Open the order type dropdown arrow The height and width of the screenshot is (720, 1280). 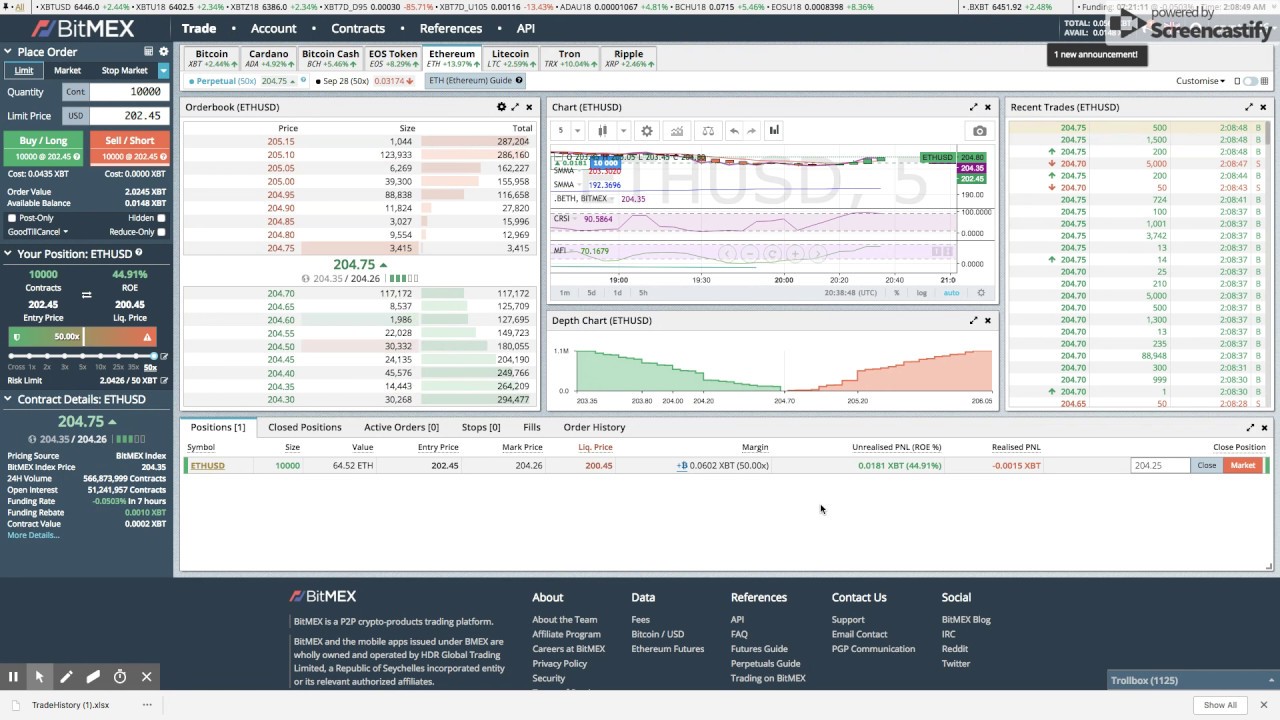pos(163,71)
